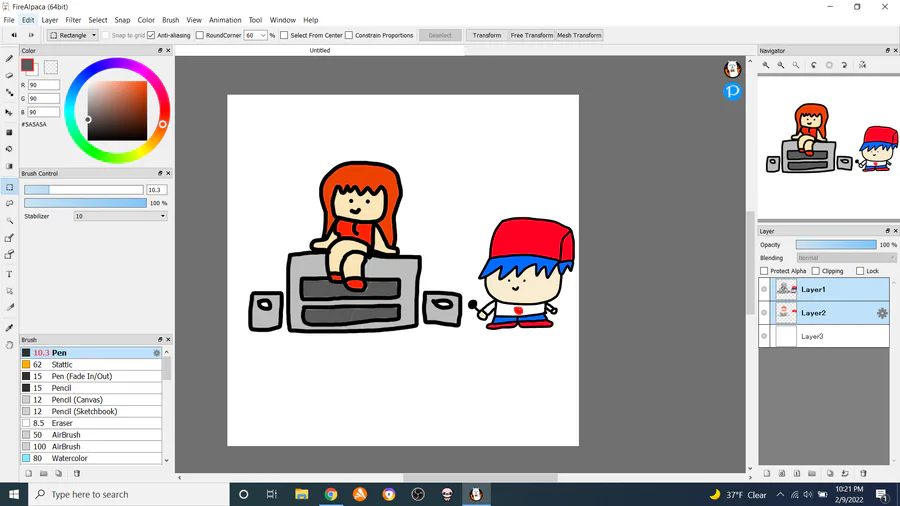Enable Protect Alpha checkbox

pyautogui.click(x=764, y=271)
